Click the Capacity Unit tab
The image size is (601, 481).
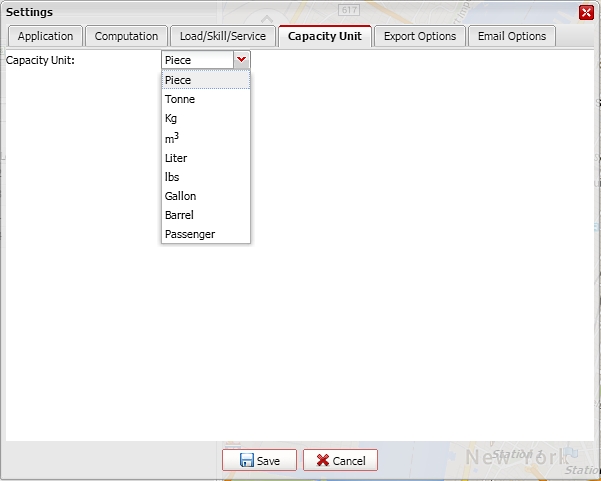(x=325, y=36)
